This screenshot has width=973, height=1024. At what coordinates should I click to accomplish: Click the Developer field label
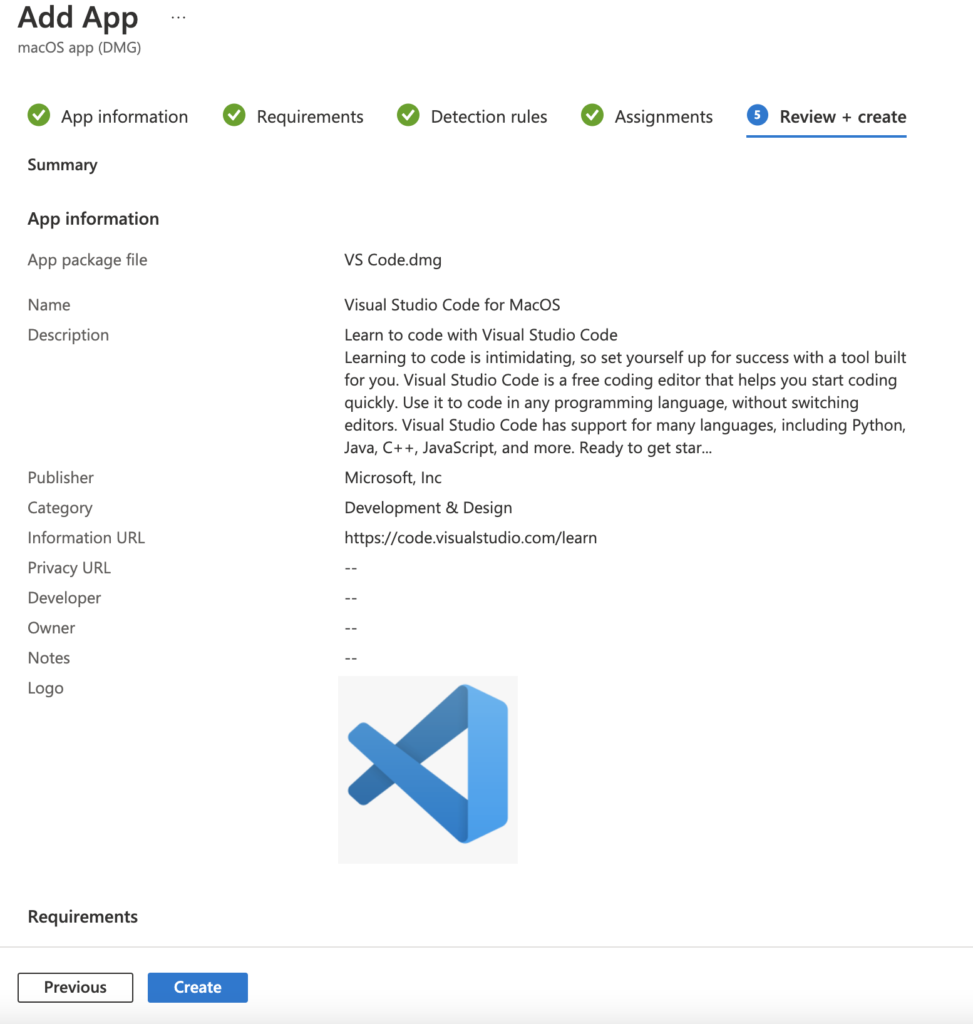coord(64,598)
